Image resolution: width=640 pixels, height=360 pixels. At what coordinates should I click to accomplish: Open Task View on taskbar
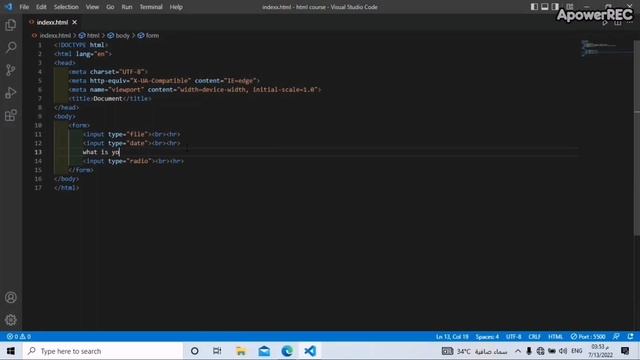[x=217, y=351]
